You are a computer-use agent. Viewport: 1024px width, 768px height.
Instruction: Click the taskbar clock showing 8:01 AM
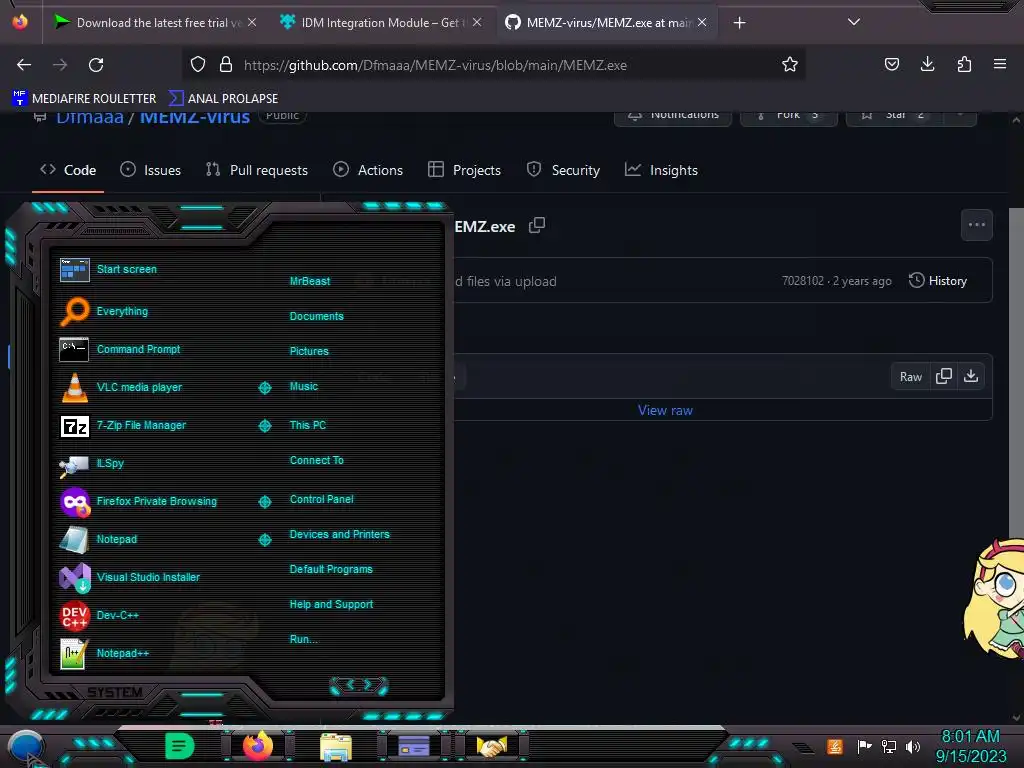[x=970, y=746]
